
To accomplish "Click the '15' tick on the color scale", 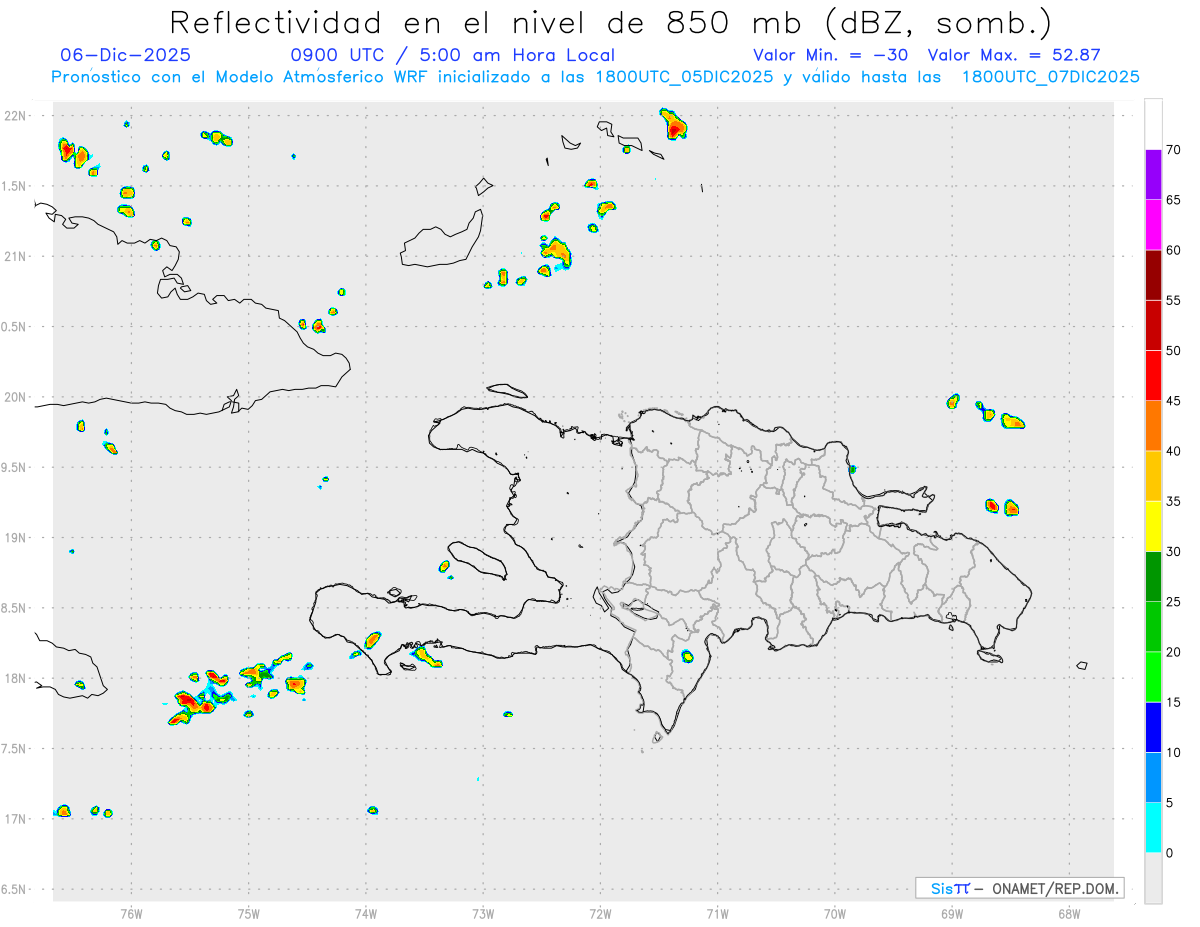I will click(x=1173, y=702).
